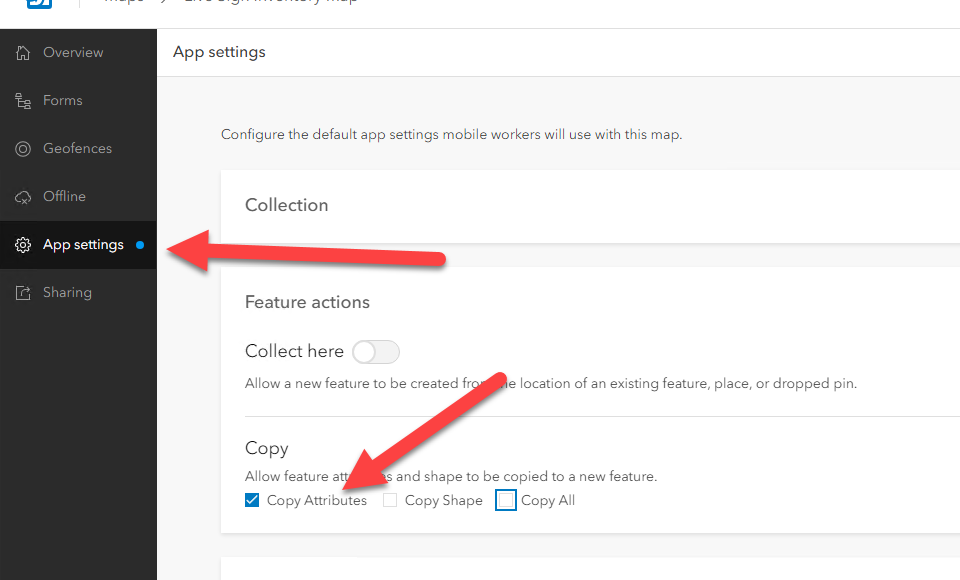Click the Sharing export icon
The image size is (960, 580).
(x=23, y=293)
